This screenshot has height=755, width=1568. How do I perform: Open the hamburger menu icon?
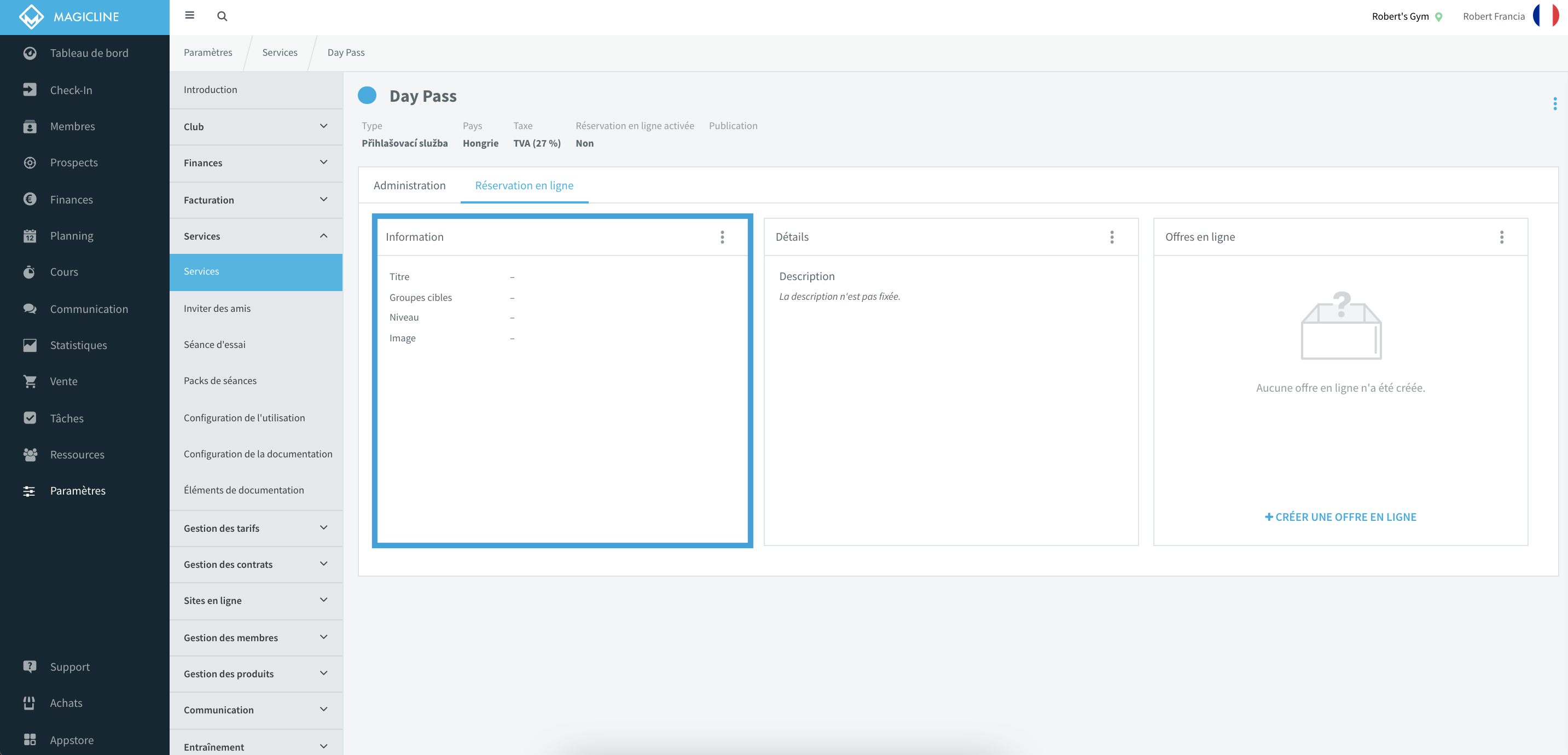click(x=189, y=16)
